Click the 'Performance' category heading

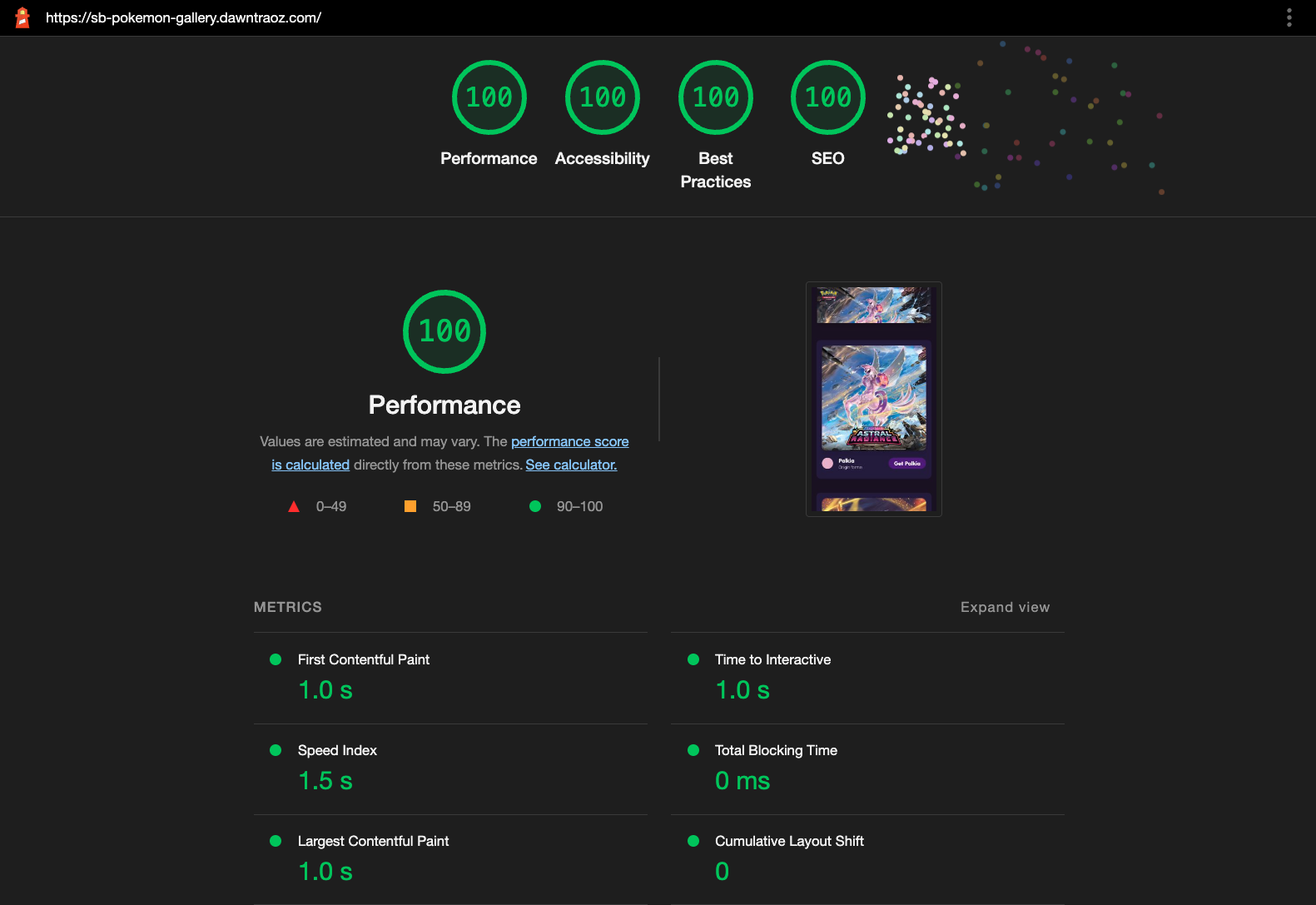tap(444, 405)
